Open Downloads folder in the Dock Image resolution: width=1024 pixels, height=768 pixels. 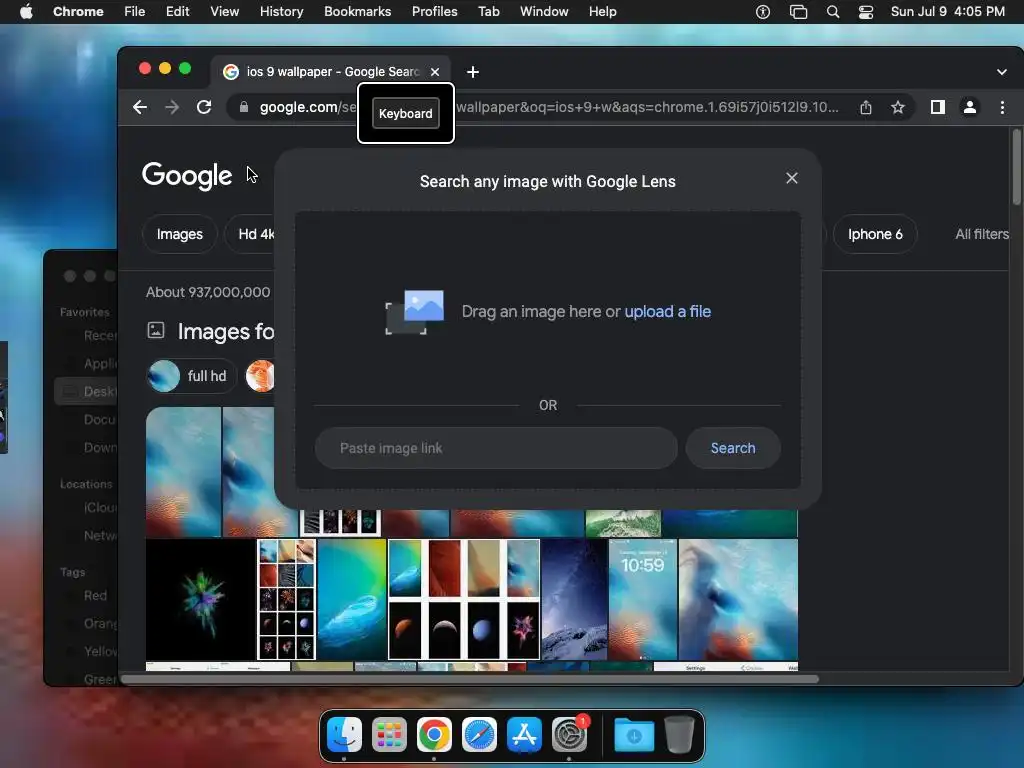tap(634, 735)
